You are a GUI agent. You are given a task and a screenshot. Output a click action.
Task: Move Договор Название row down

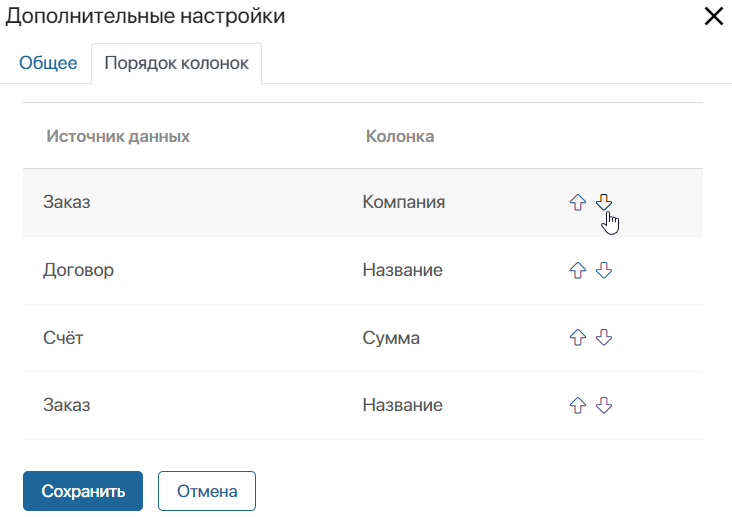(604, 270)
